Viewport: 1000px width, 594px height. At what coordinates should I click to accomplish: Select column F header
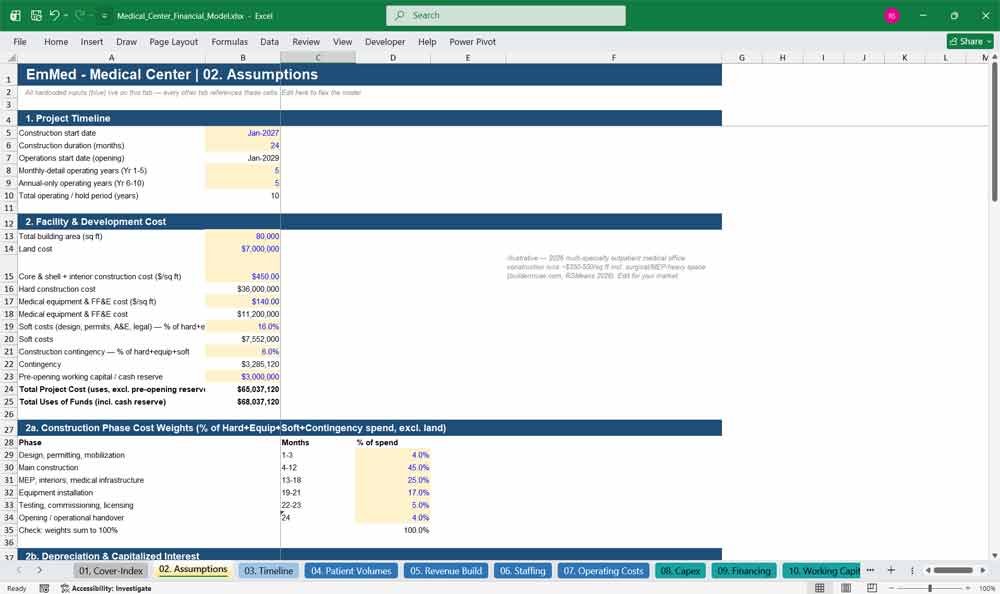pos(614,57)
